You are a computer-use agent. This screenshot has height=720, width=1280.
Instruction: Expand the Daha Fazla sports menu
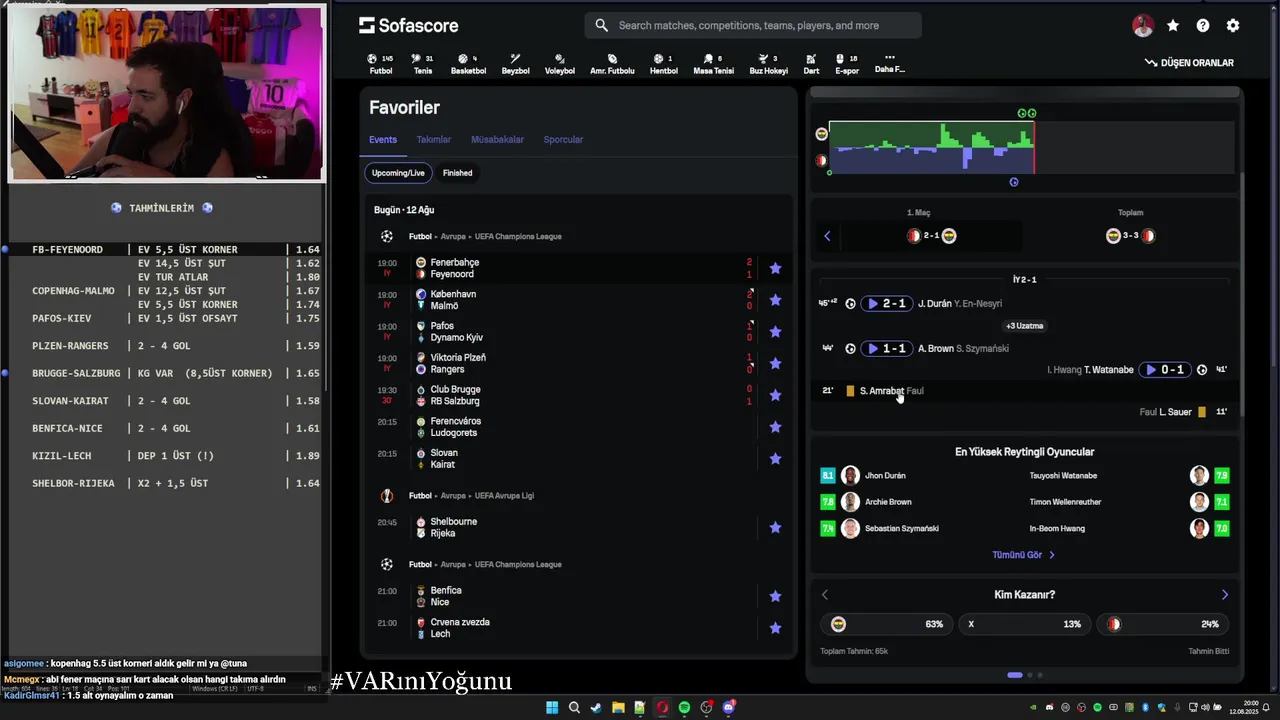click(x=890, y=63)
